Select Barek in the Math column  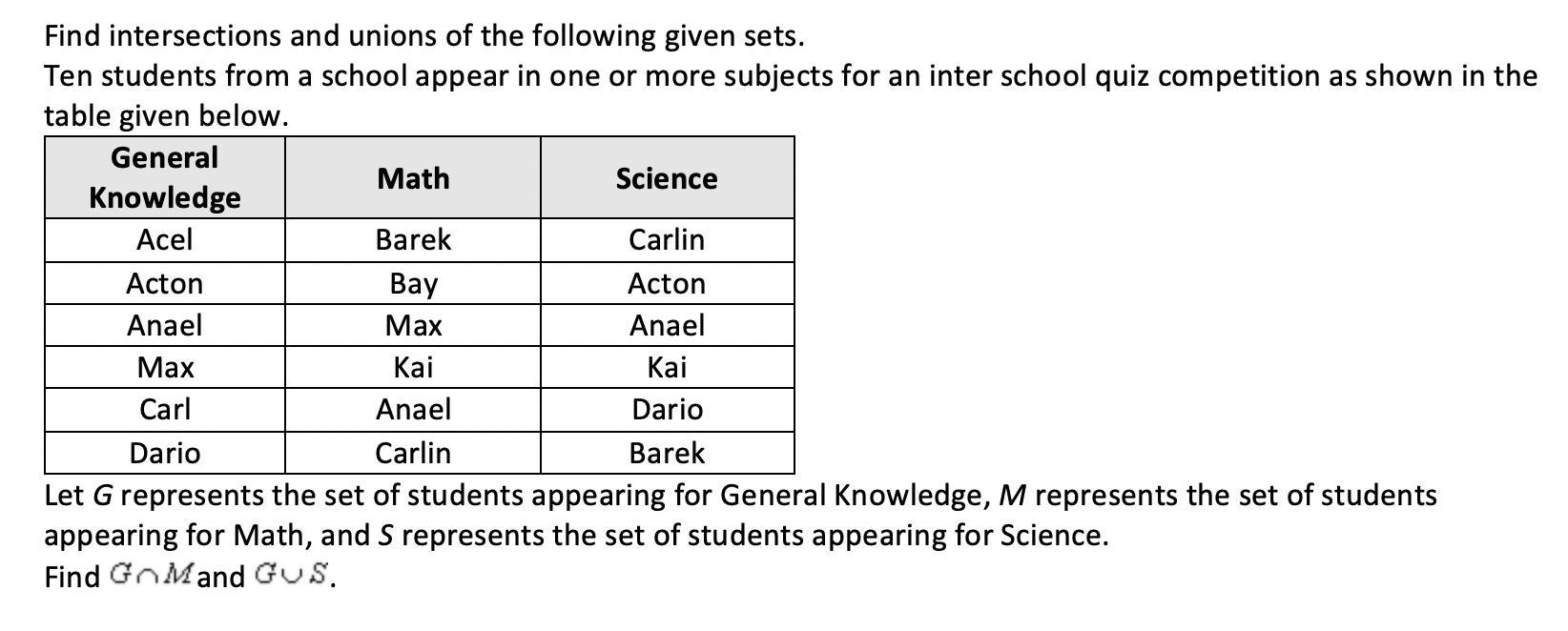click(x=413, y=239)
